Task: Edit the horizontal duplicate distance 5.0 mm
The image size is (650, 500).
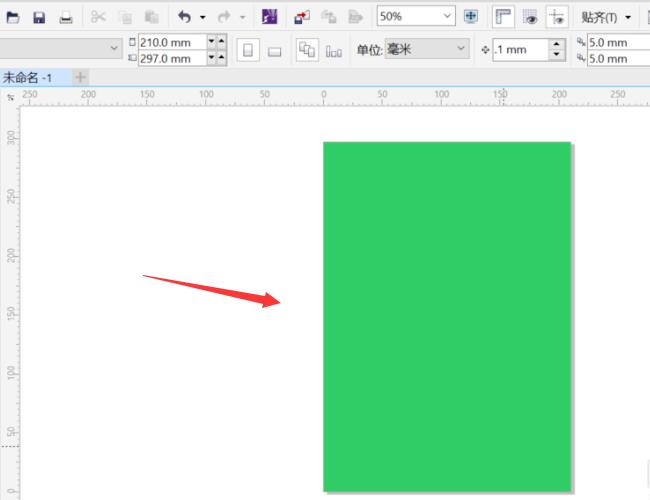Action: (618, 42)
